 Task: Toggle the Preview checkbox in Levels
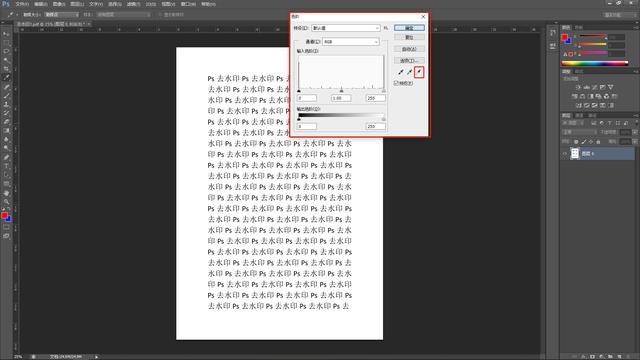(396, 83)
